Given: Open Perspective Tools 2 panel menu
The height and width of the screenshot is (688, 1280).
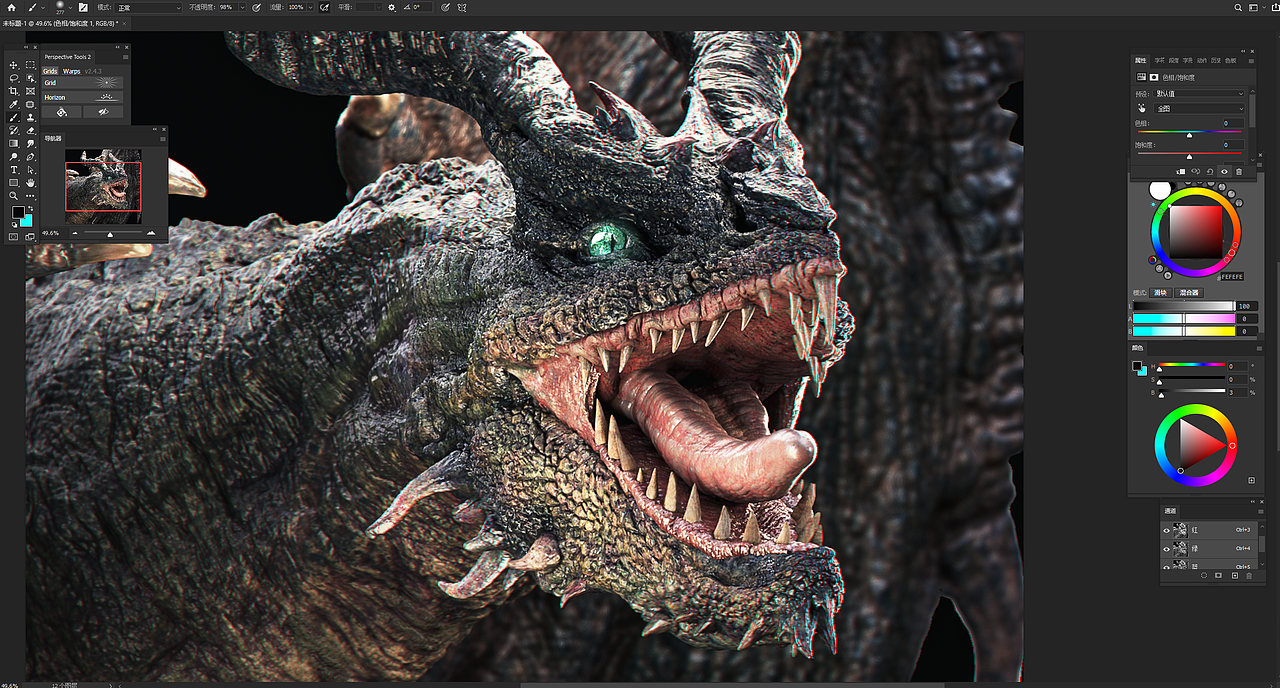Looking at the screenshot, I should tap(125, 57).
